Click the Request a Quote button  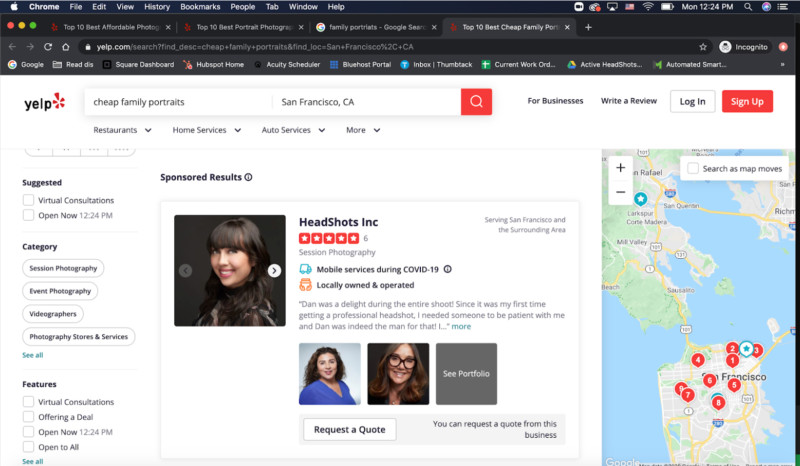click(350, 429)
